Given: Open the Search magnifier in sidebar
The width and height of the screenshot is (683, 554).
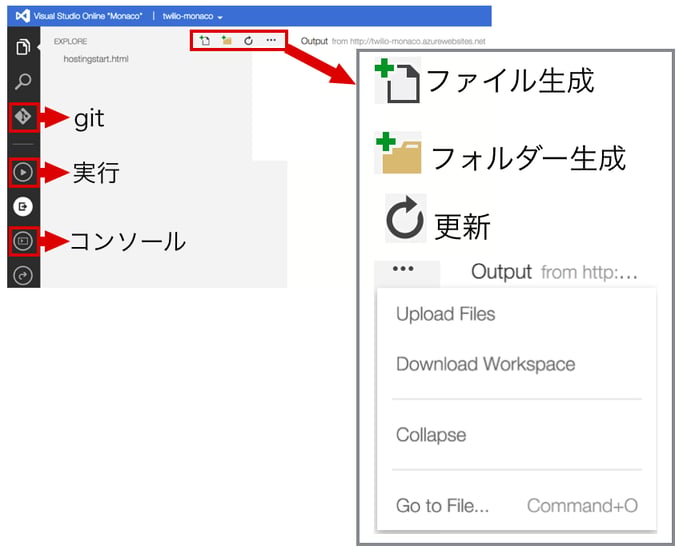Looking at the screenshot, I should [x=23, y=81].
